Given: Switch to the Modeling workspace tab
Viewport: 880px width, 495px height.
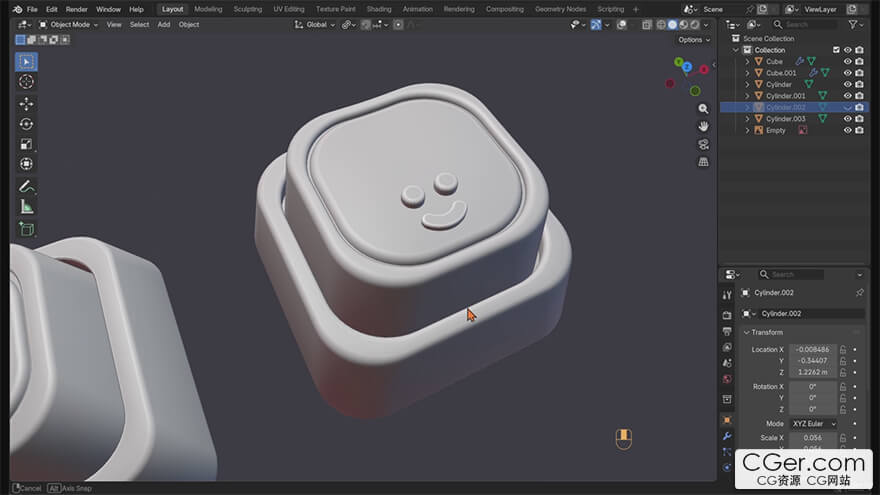Looking at the screenshot, I should pos(208,9).
